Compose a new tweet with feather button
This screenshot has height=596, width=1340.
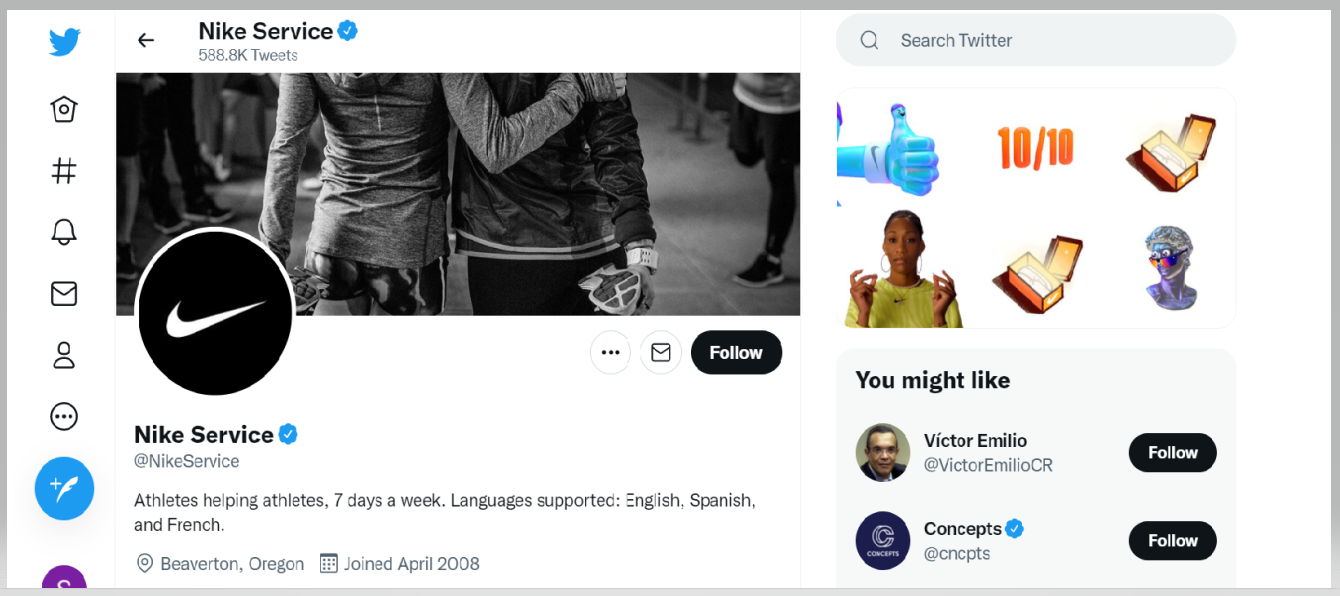click(x=64, y=489)
